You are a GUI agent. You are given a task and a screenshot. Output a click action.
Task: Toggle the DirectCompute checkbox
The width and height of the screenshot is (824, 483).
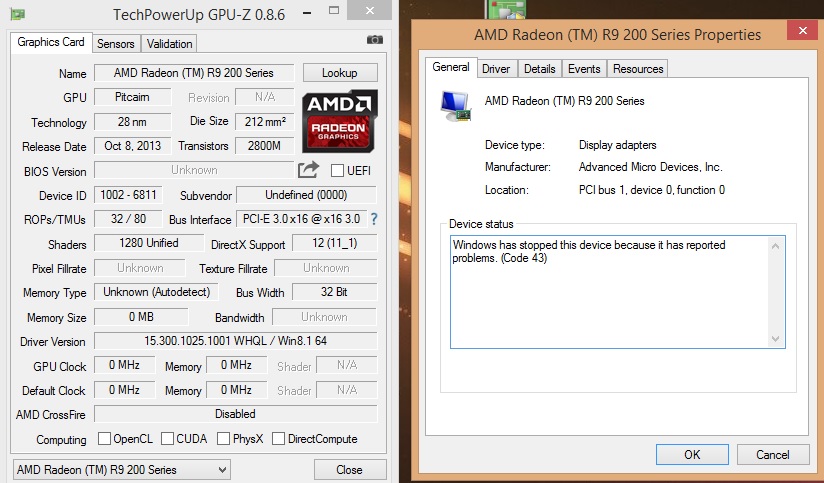click(279, 438)
